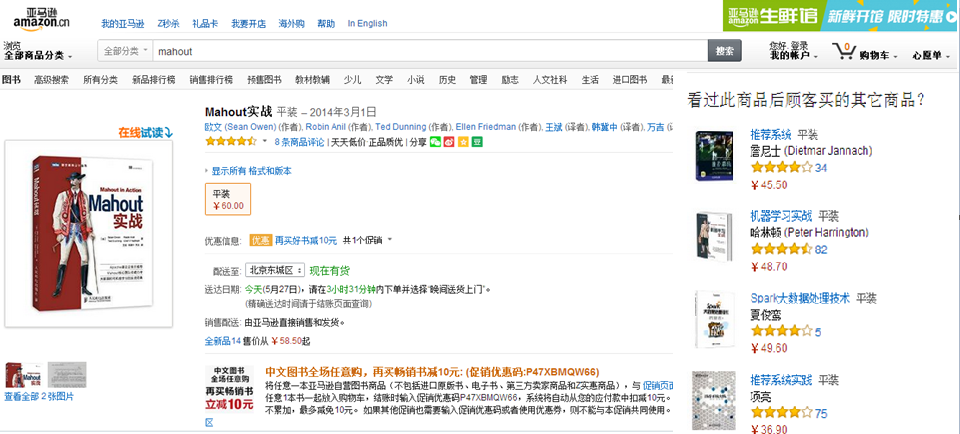Click the Amazon.cn logo
This screenshot has height=434, width=960.
click(x=41, y=19)
